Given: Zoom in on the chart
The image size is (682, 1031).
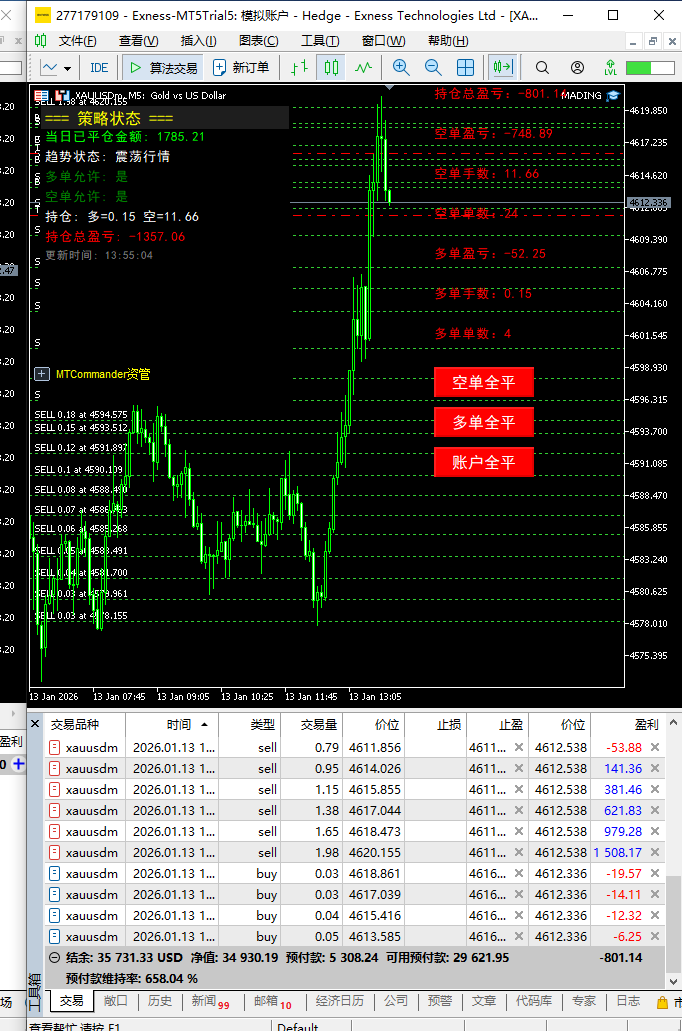Looking at the screenshot, I should click(401, 68).
